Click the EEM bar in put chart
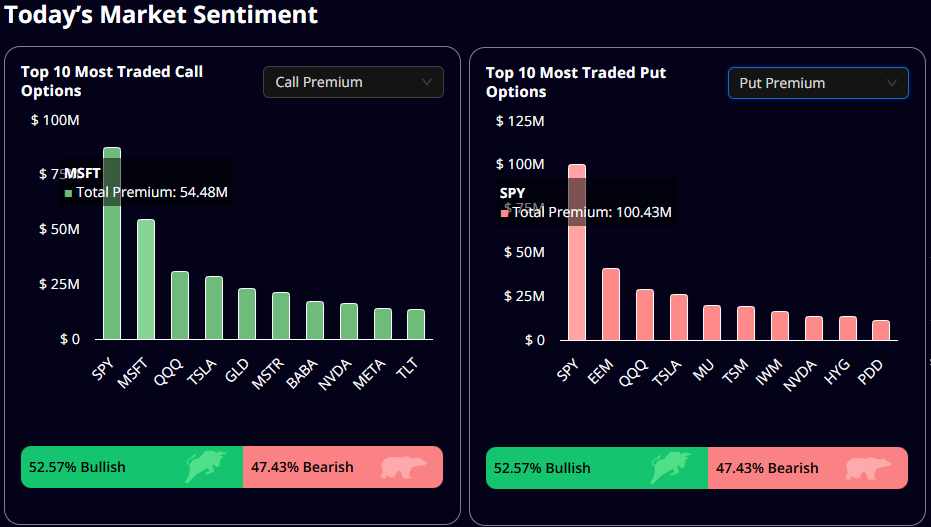 tap(611, 304)
